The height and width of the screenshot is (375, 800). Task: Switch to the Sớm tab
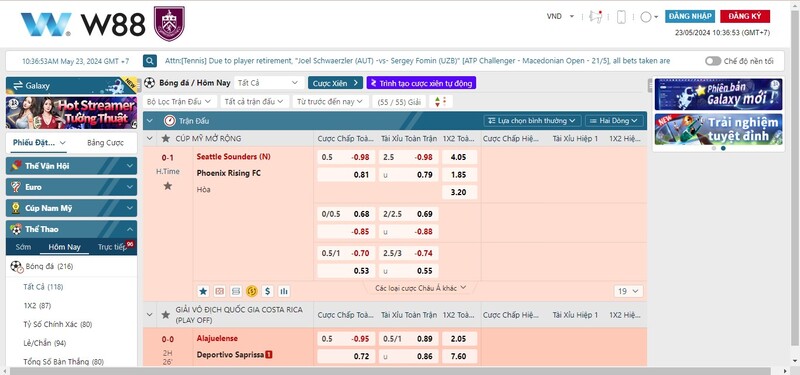[23, 247]
